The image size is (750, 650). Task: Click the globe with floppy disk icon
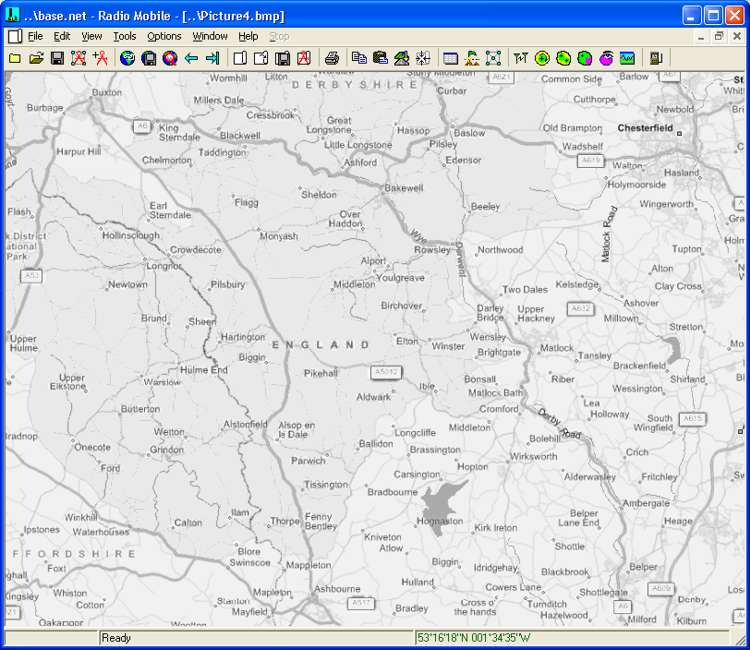pos(149,58)
